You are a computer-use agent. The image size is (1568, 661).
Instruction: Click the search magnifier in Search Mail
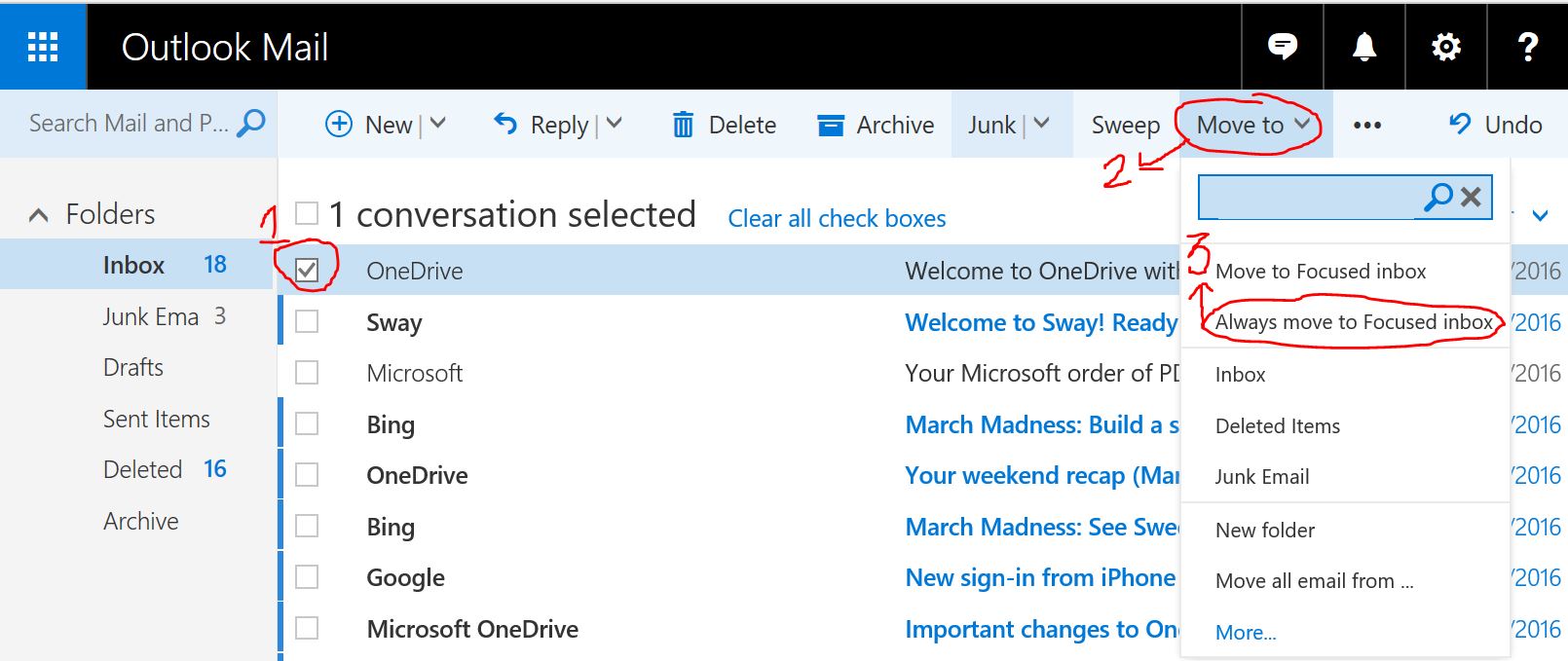(251, 124)
